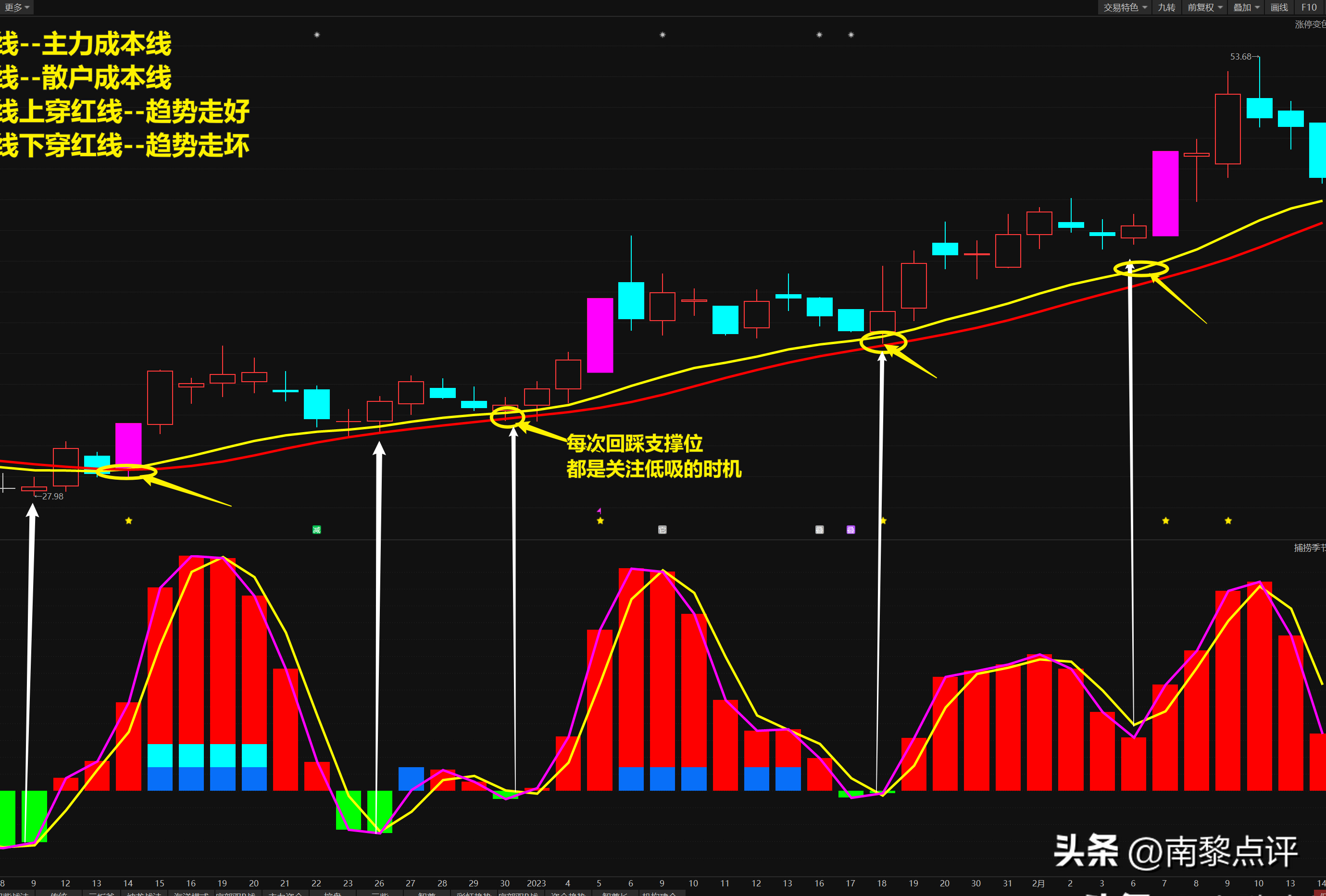Select the tallest magenta candle near 53.68 high
Screen dimensions: 1326x896
click(1165, 193)
